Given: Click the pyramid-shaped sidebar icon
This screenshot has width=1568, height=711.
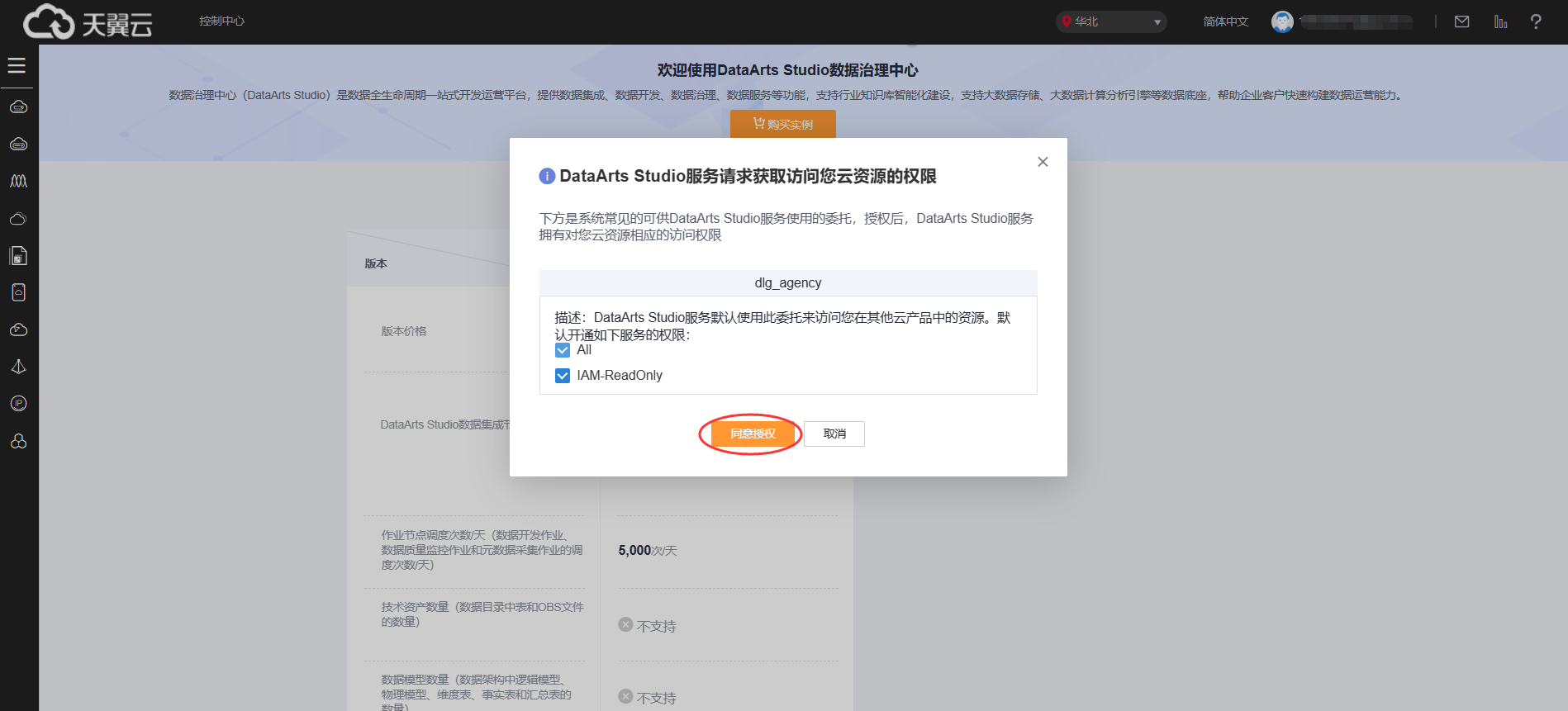Looking at the screenshot, I should [x=18, y=367].
